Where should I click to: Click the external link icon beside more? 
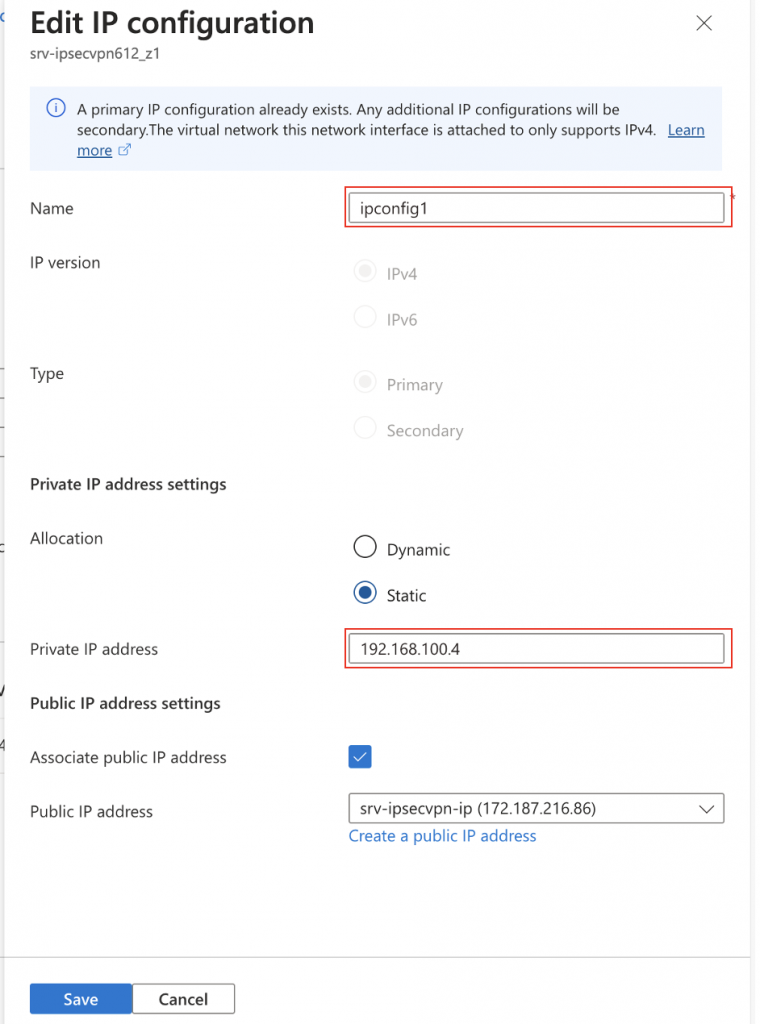(124, 150)
